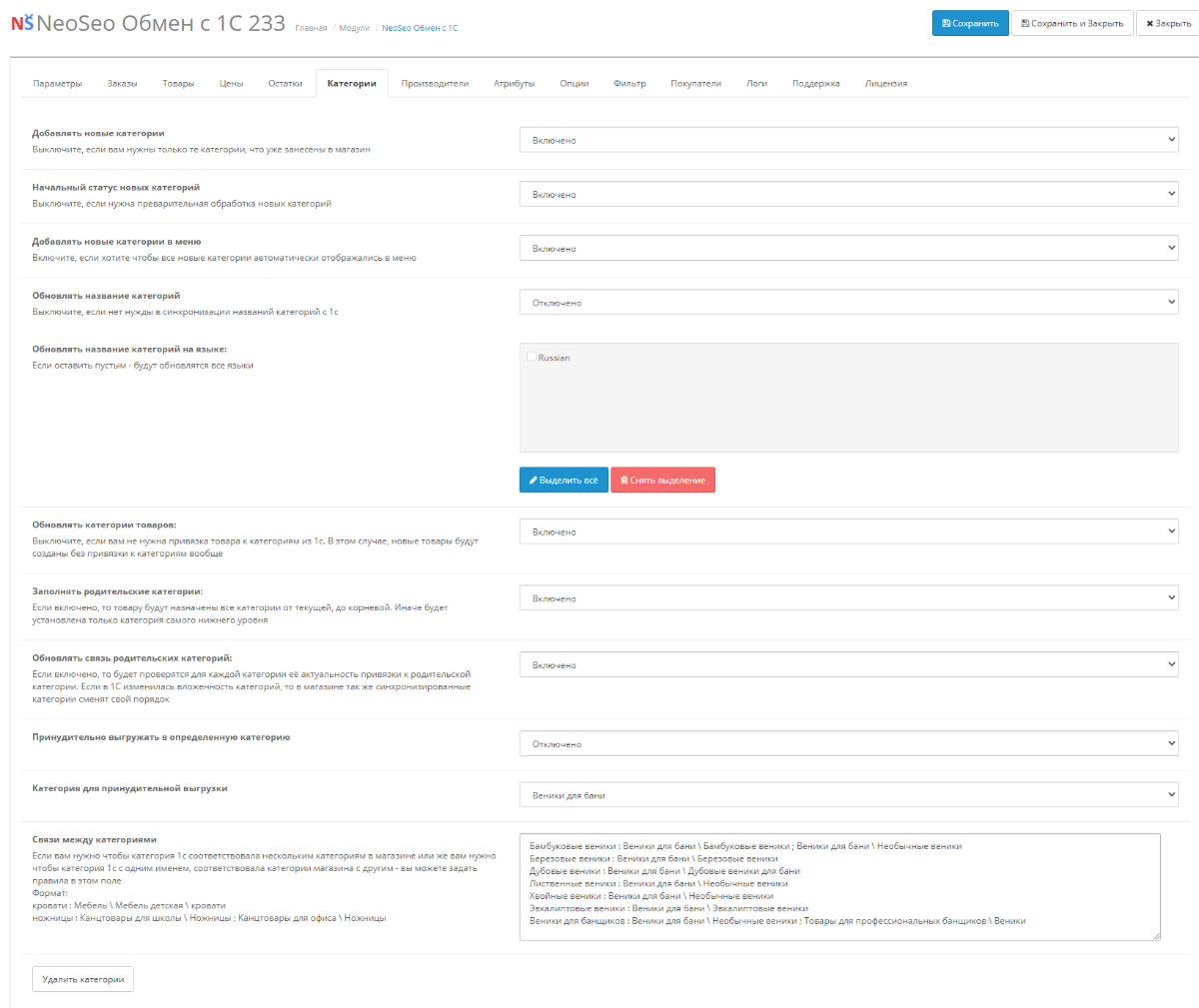Open Принудительно выгружать в определенную категорию dropdown
The width and height of the screenshot is (1199, 1008).
click(x=848, y=743)
